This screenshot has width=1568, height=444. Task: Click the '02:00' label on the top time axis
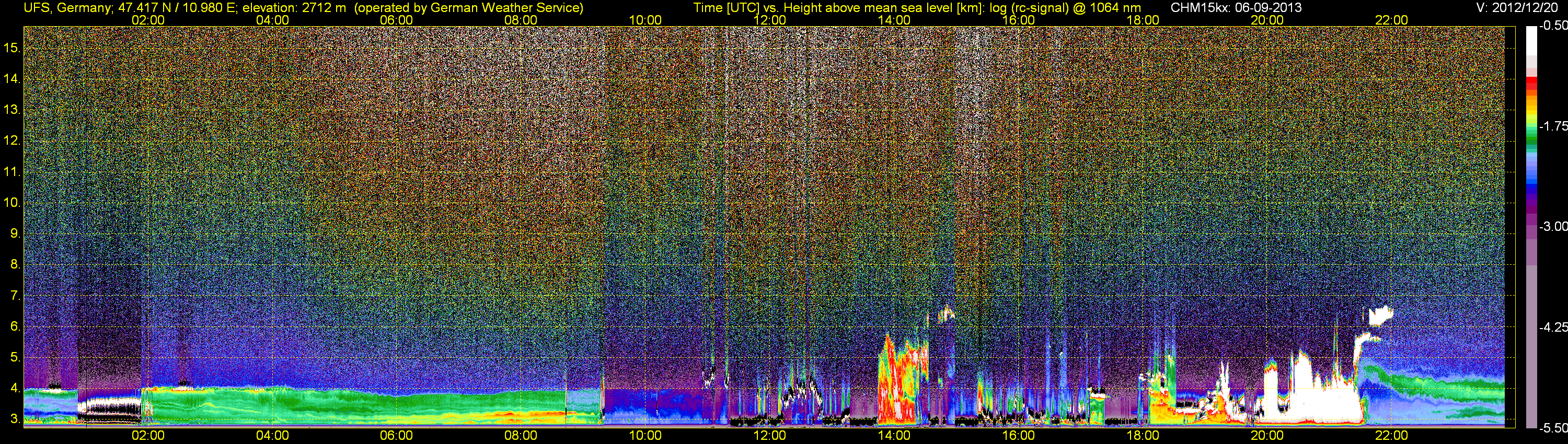[x=148, y=20]
